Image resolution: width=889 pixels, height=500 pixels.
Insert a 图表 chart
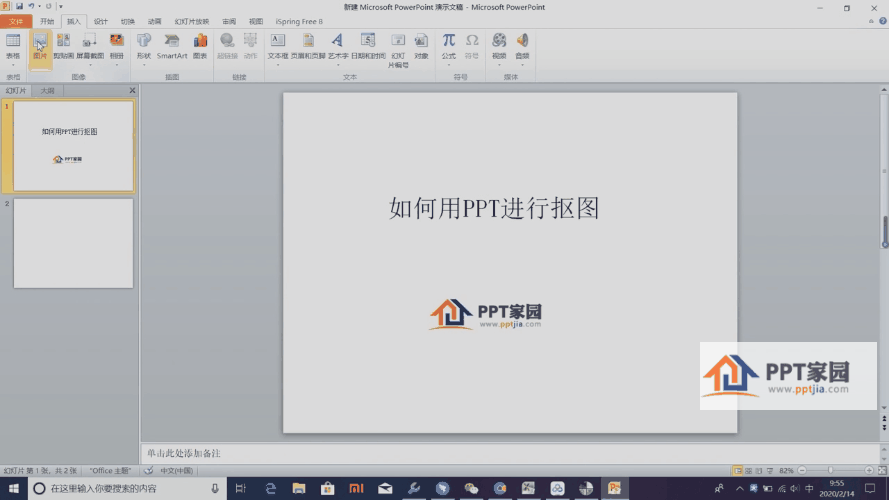(200, 46)
